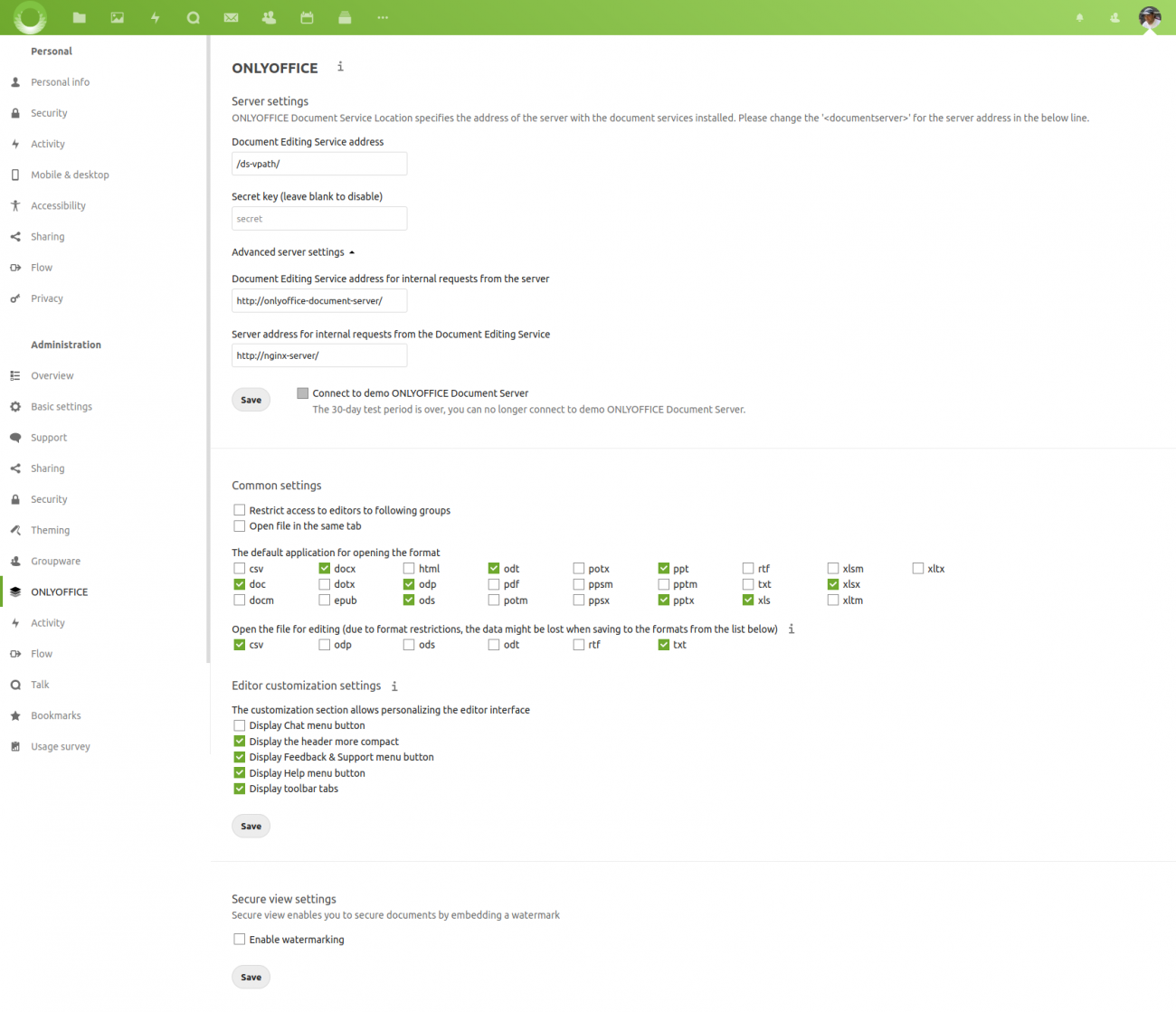1176x1012 pixels.
Task: Focus the Document Editing Service address field
Action: (319, 164)
